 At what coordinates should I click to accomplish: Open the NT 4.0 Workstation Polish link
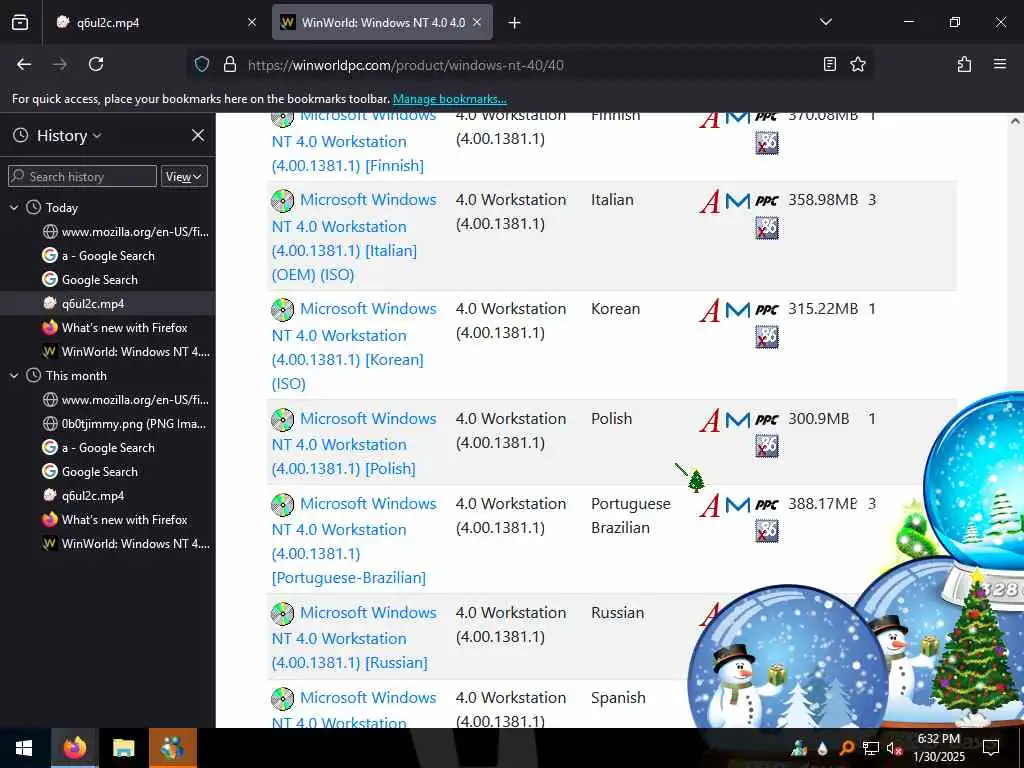(x=354, y=443)
